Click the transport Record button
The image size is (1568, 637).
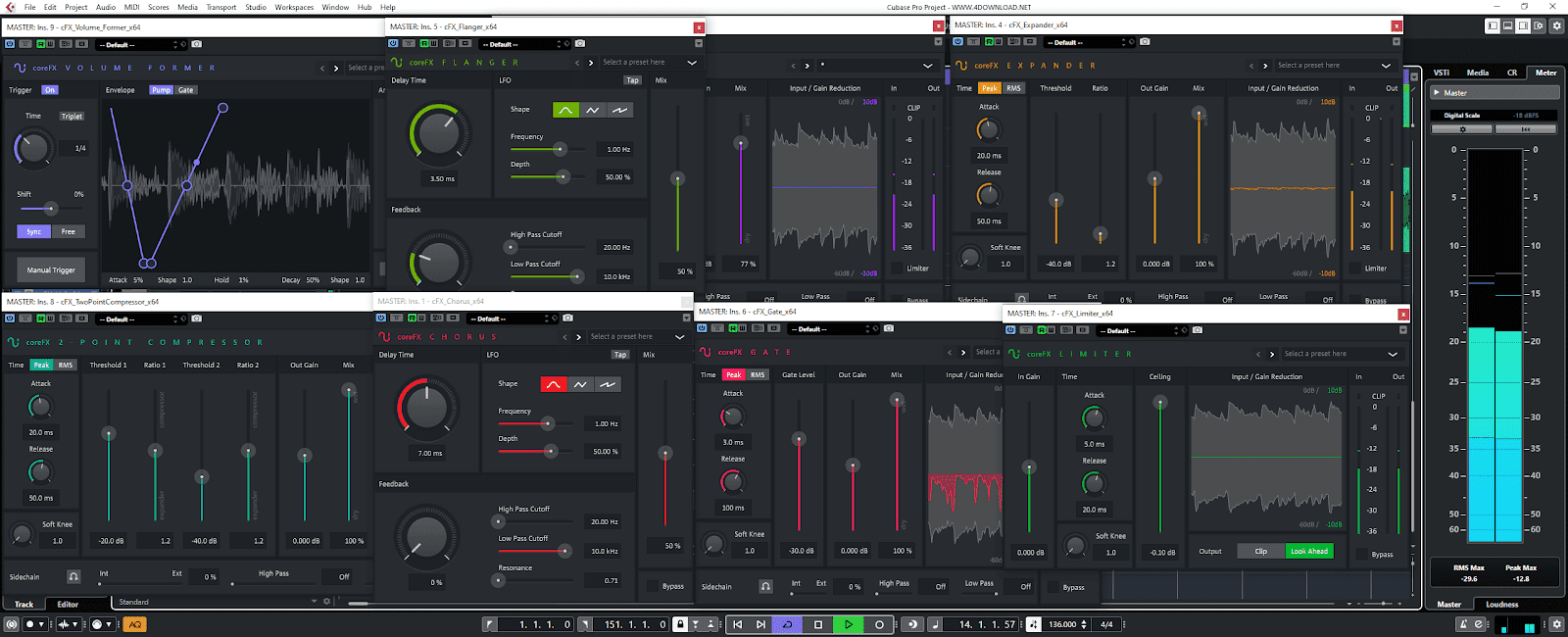[x=879, y=624]
